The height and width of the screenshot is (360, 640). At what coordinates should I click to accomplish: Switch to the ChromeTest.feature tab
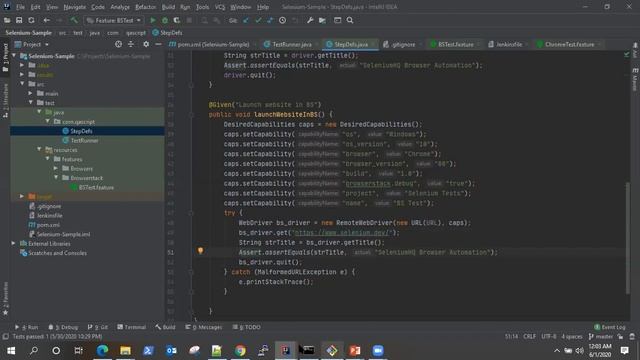coord(568,44)
